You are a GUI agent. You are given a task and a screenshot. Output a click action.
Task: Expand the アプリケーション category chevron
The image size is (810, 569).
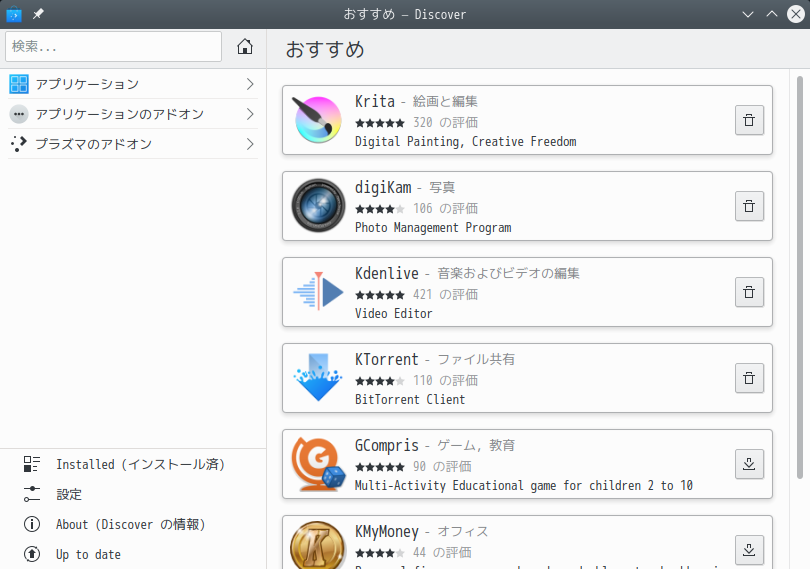(x=250, y=84)
